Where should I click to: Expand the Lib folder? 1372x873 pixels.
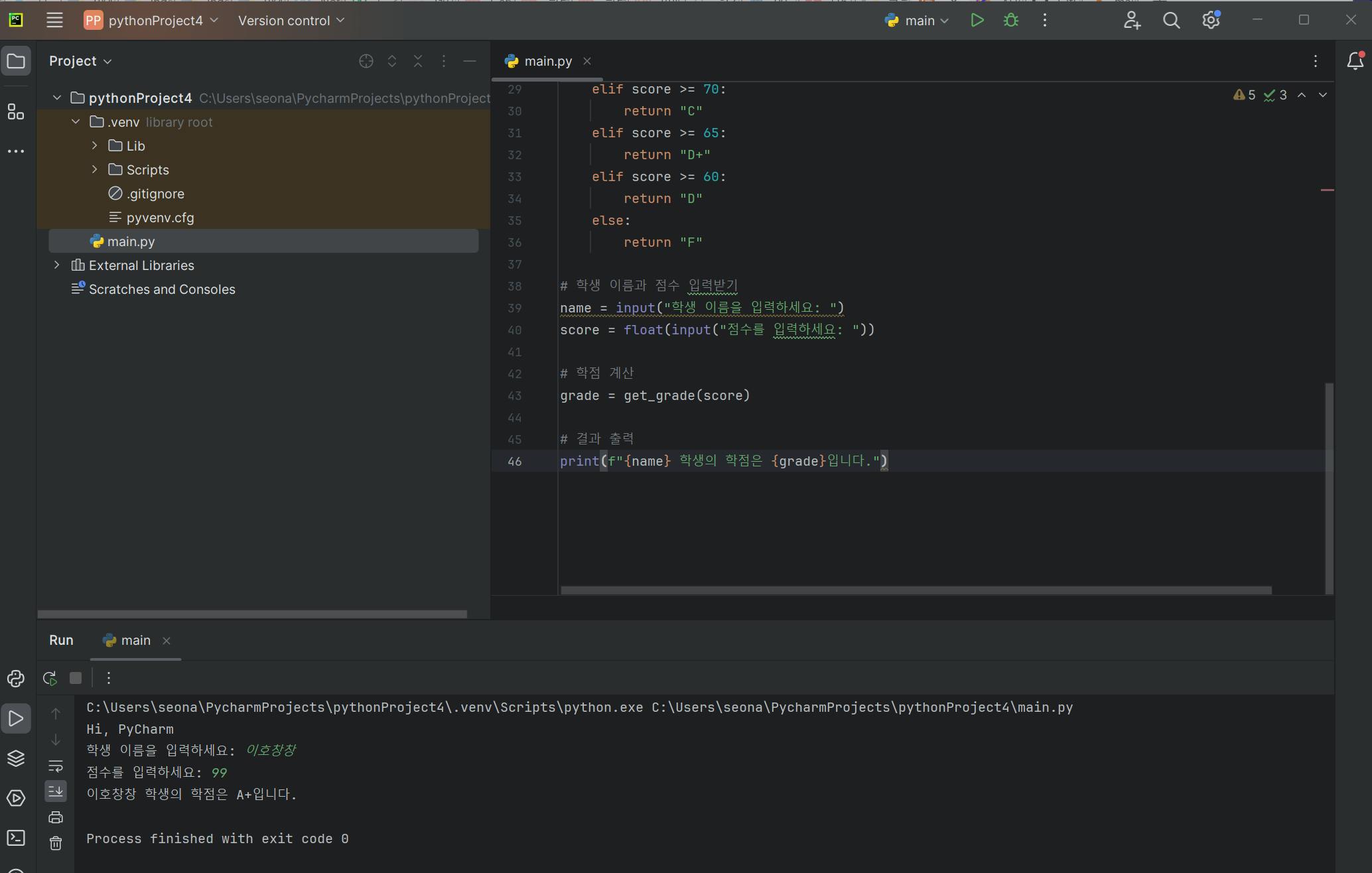[x=95, y=145]
